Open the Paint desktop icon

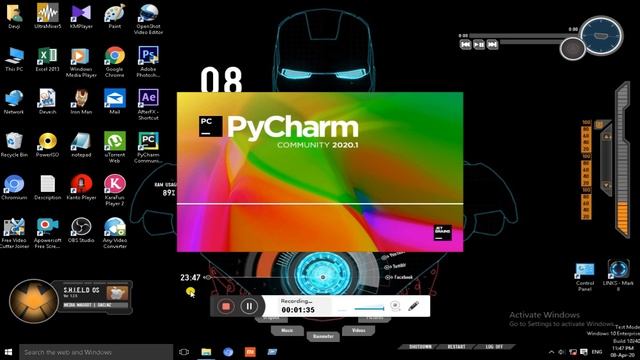[115, 16]
